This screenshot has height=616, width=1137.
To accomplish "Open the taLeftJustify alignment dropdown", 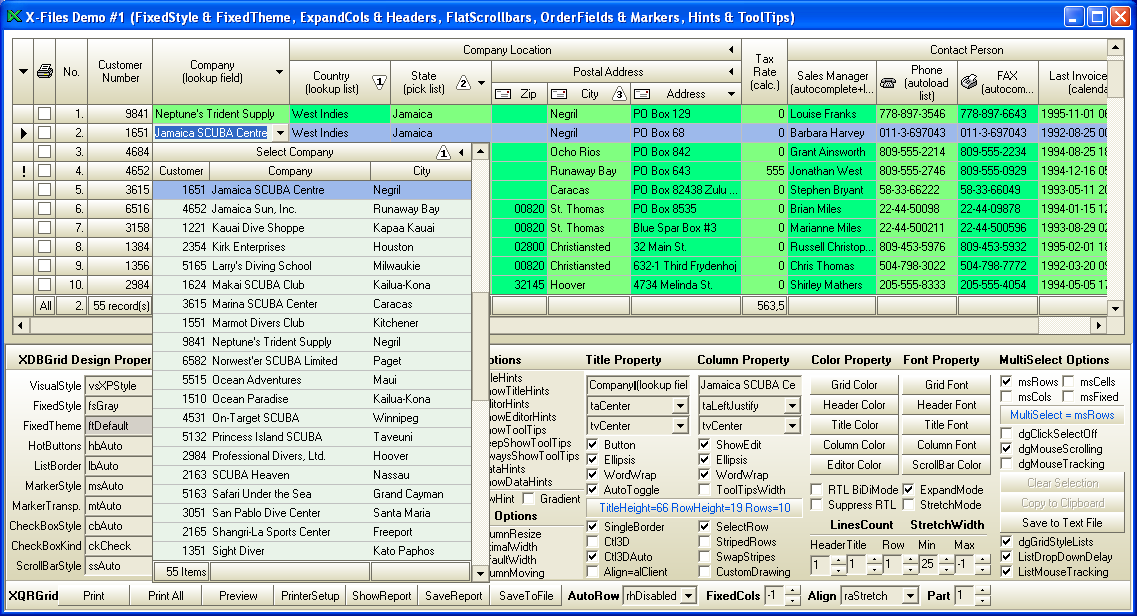I will click(x=792, y=406).
